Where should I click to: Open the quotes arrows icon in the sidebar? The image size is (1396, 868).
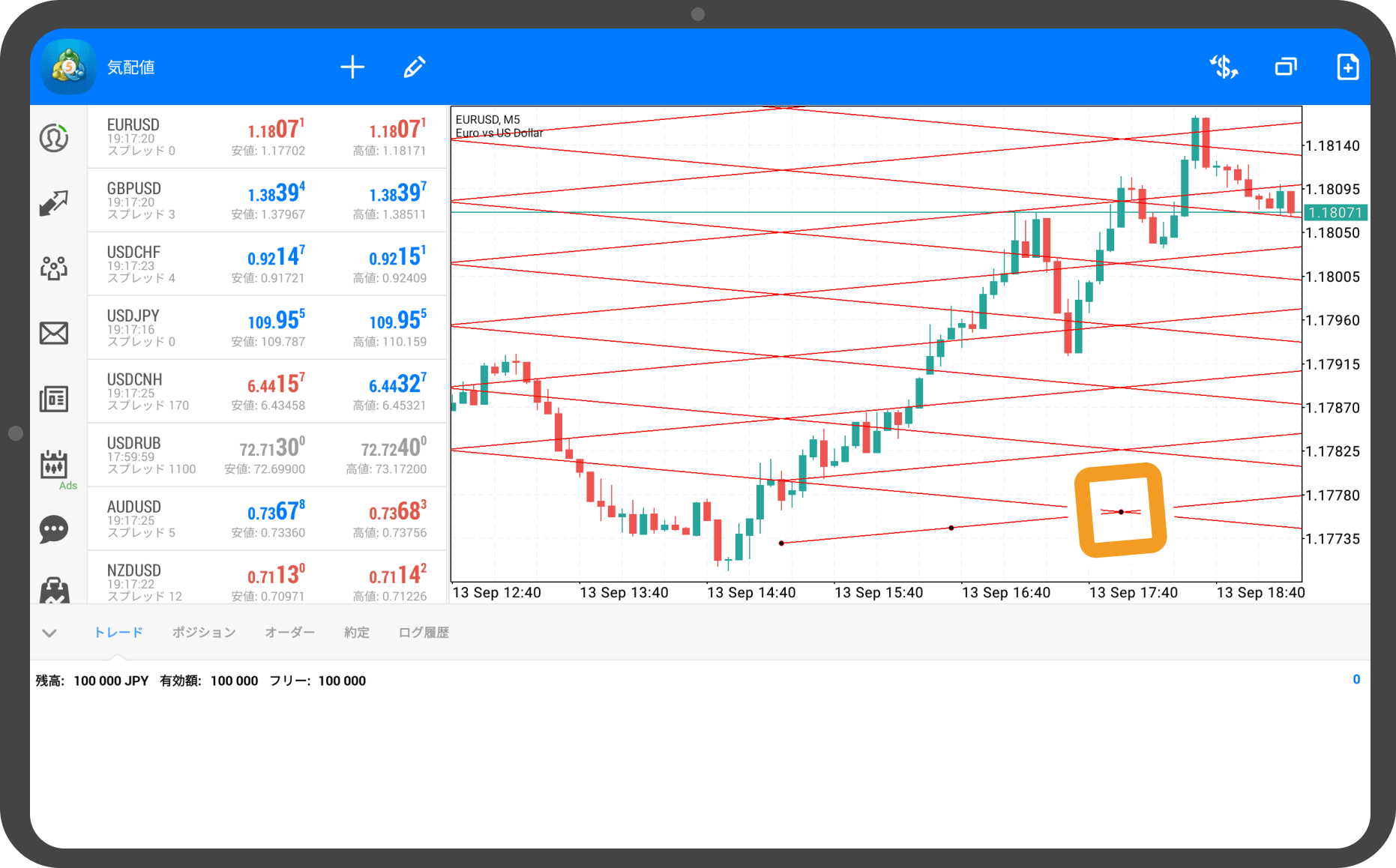(54, 202)
